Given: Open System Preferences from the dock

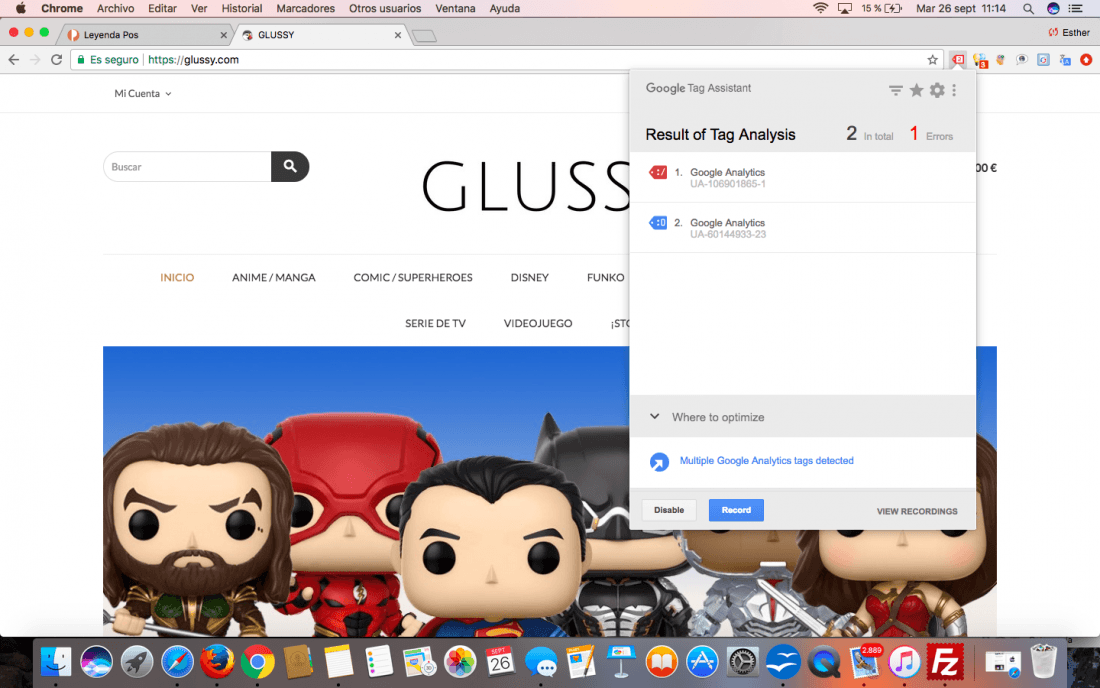Looking at the screenshot, I should [742, 661].
